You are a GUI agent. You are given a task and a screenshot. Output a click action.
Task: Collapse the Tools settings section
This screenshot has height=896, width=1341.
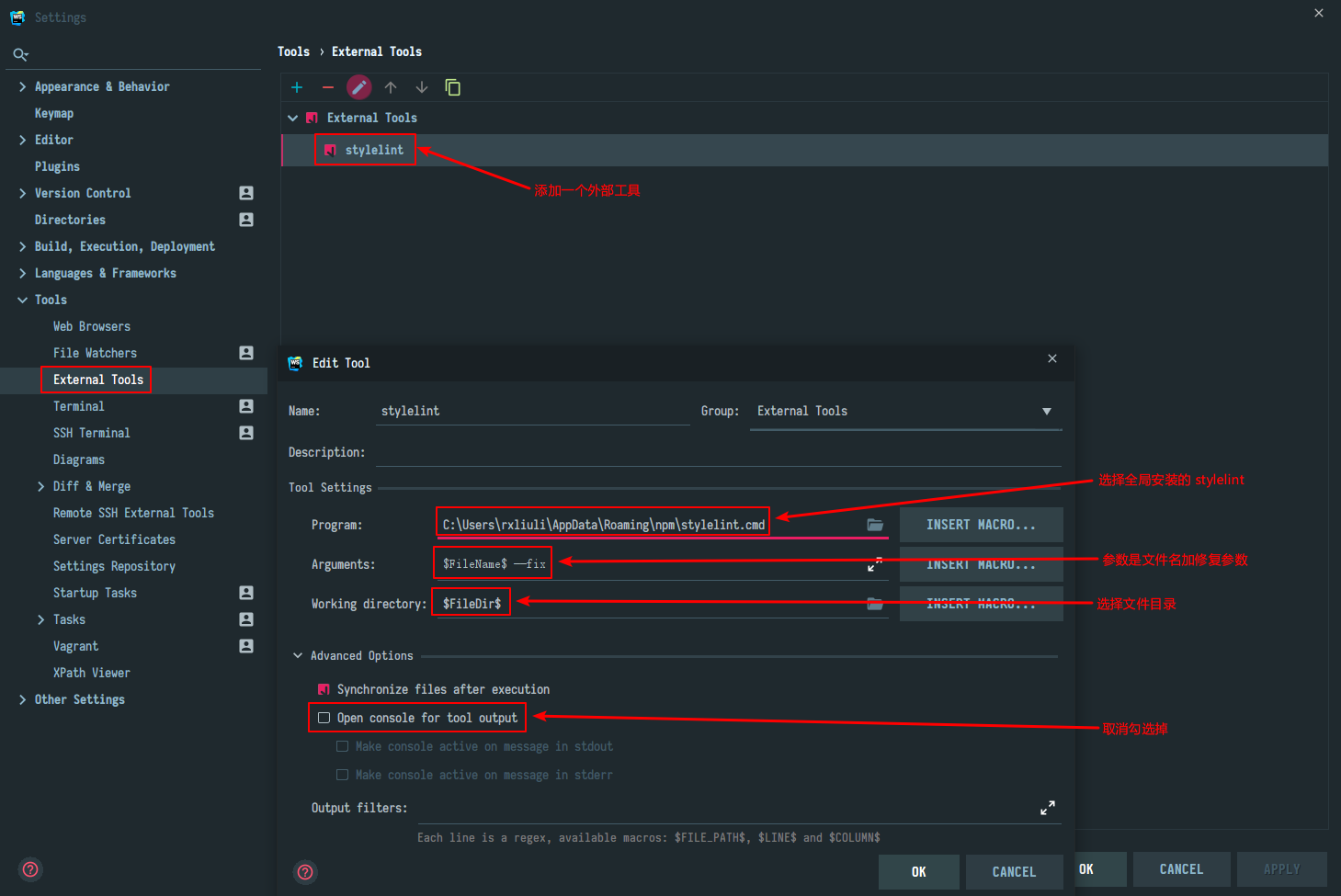point(22,300)
